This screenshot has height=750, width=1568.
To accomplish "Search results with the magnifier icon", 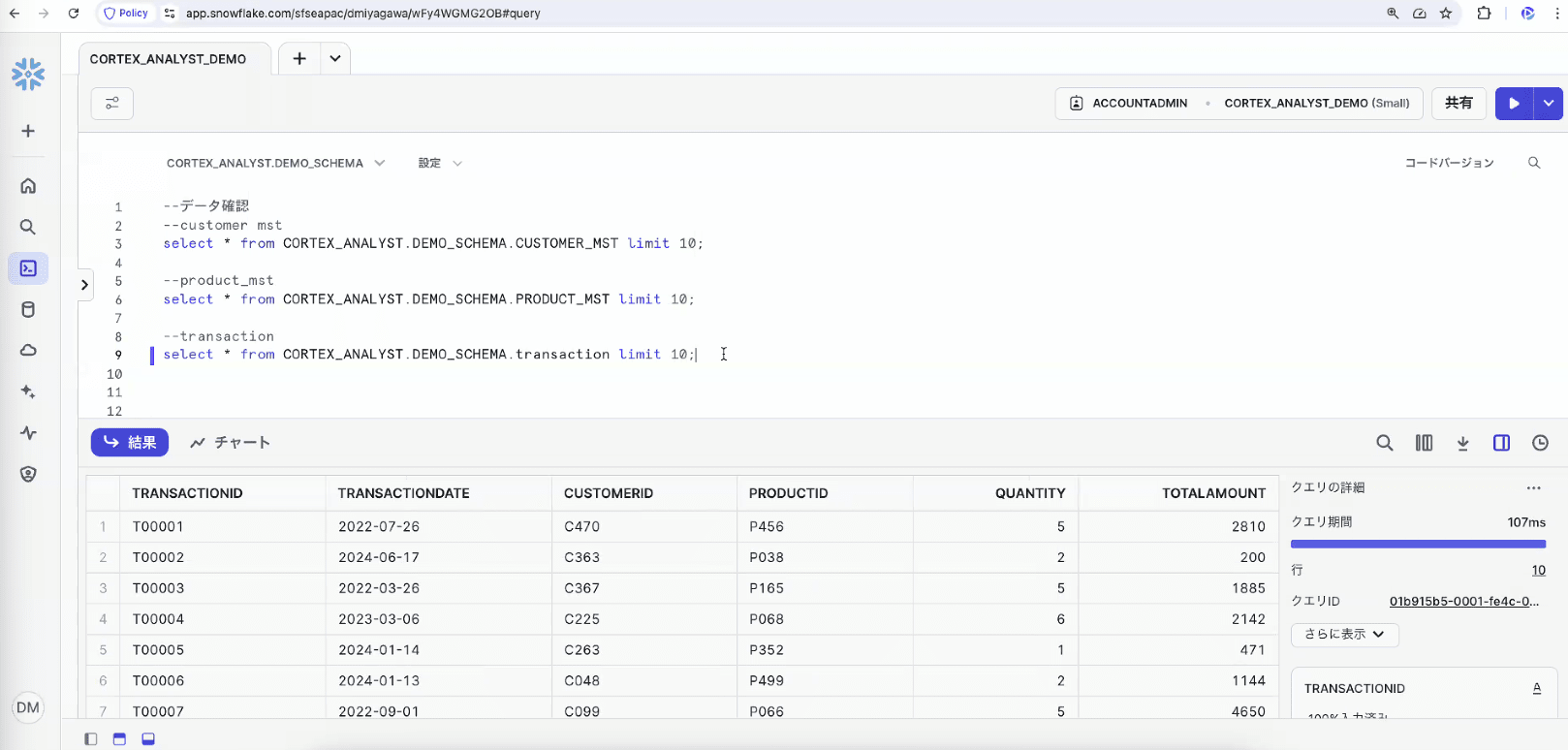I will point(1385,443).
